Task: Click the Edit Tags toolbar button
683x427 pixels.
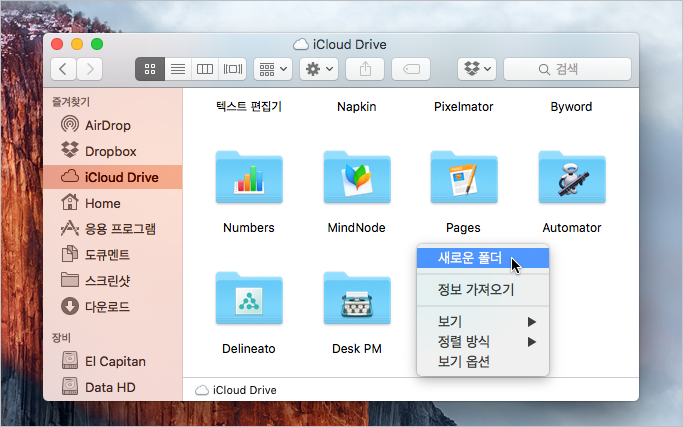Action: [x=411, y=69]
